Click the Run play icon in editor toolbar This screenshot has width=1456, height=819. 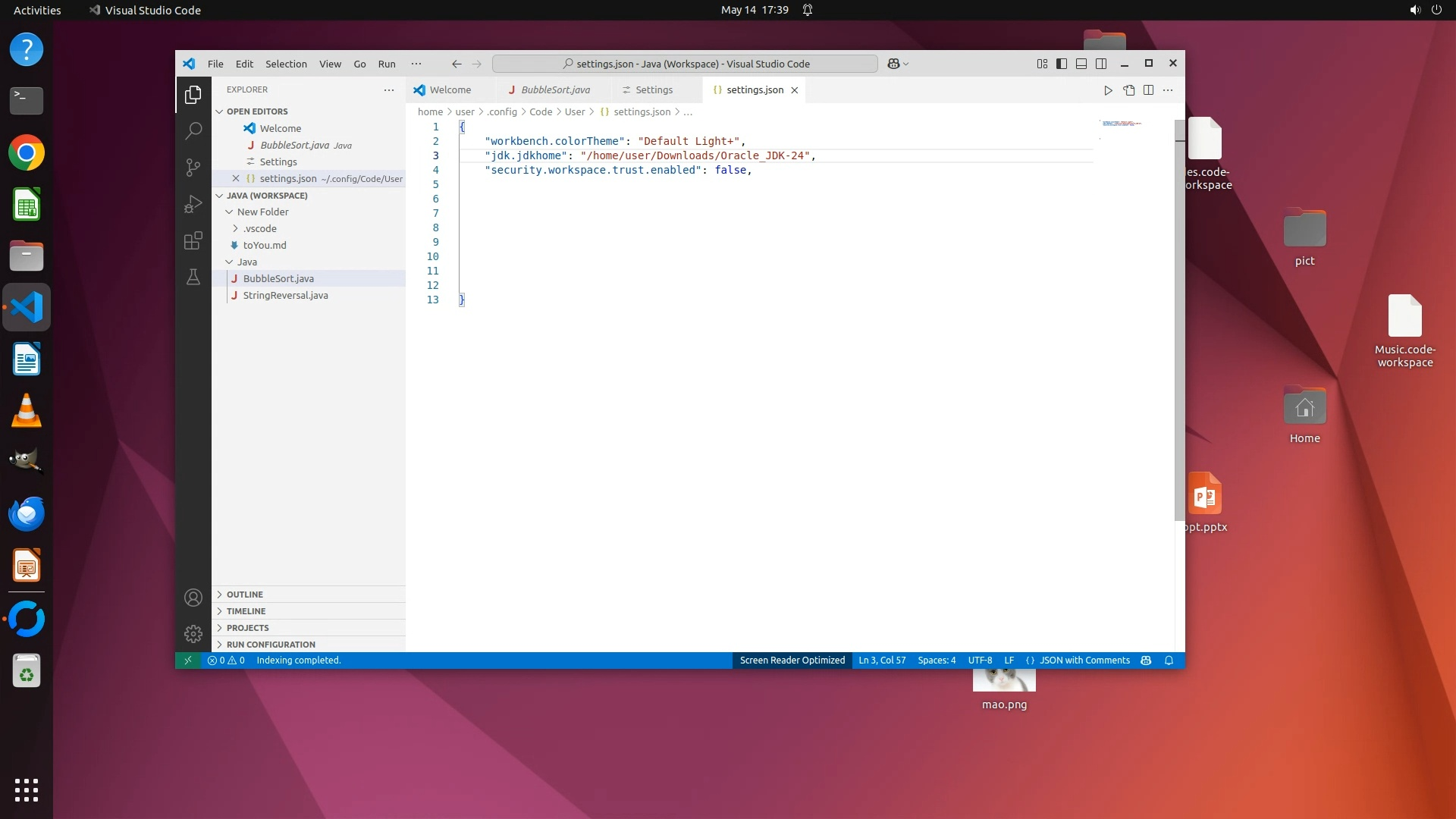(1108, 90)
